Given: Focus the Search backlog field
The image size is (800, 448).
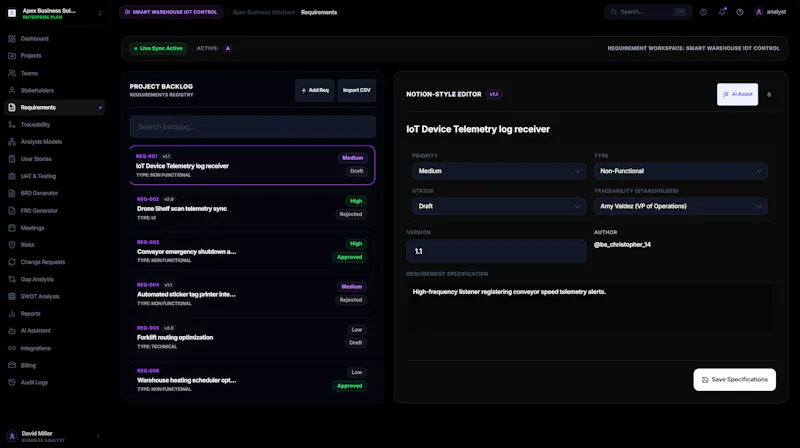Looking at the screenshot, I should pos(253,127).
